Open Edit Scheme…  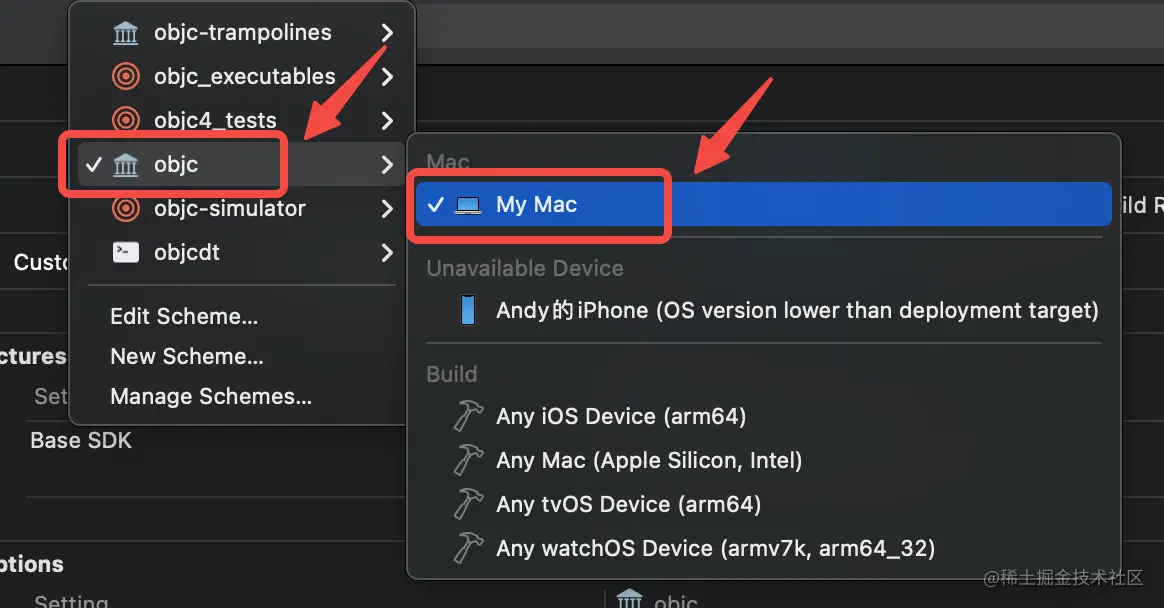coord(184,317)
